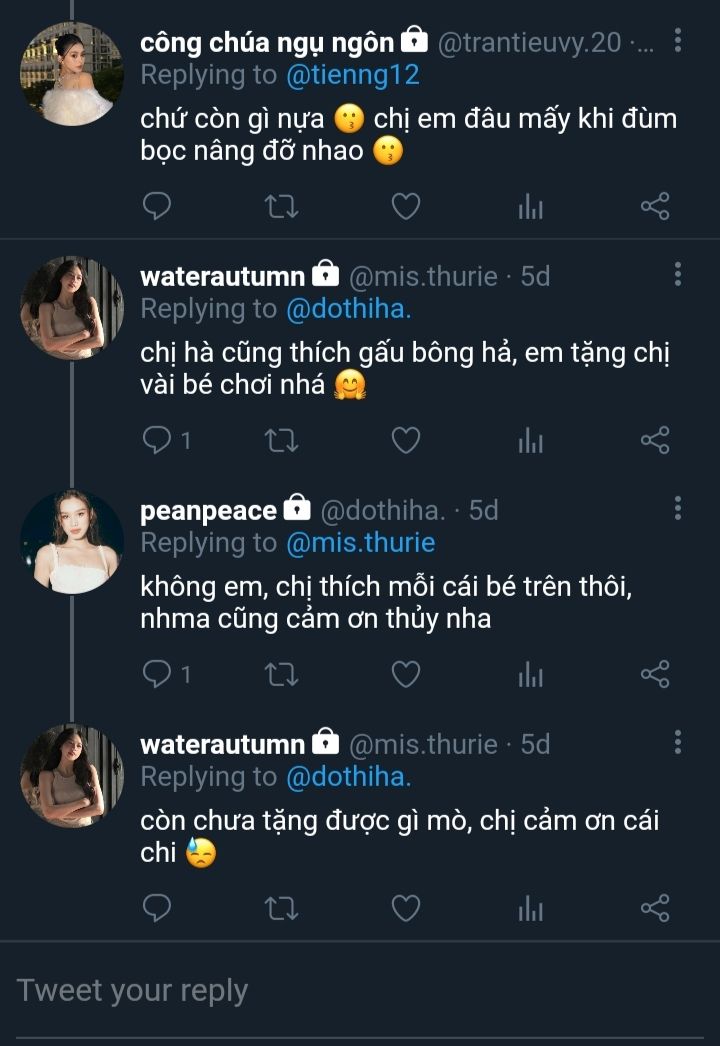View analytics for công chúa ngụ ngôn tweet
The image size is (720, 1046).
coord(530,207)
